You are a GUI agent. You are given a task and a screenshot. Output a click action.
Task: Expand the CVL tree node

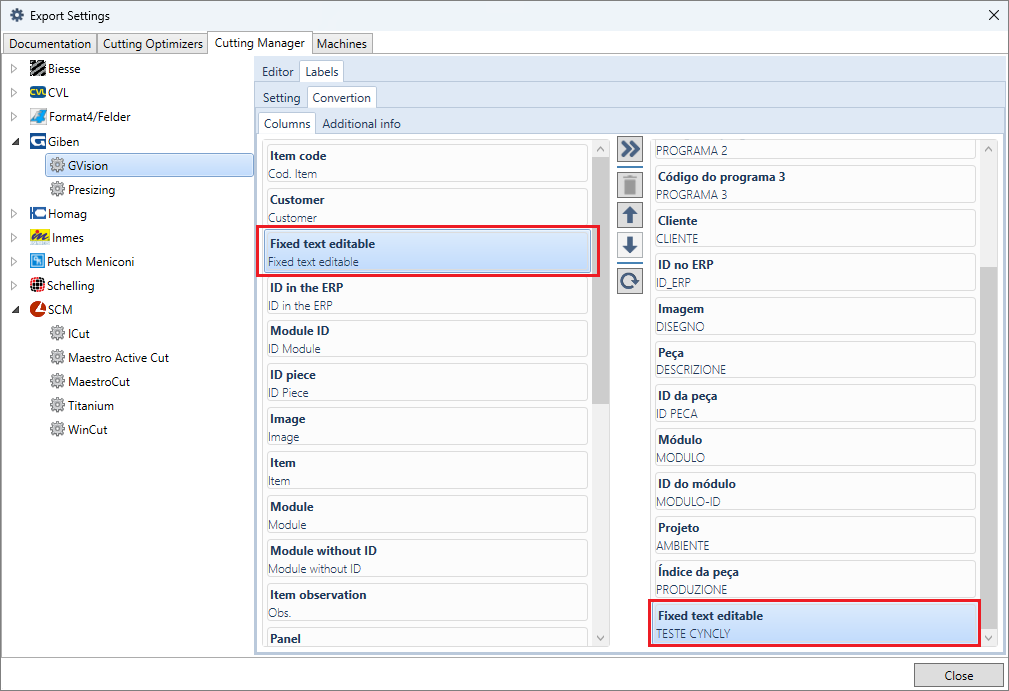point(14,92)
